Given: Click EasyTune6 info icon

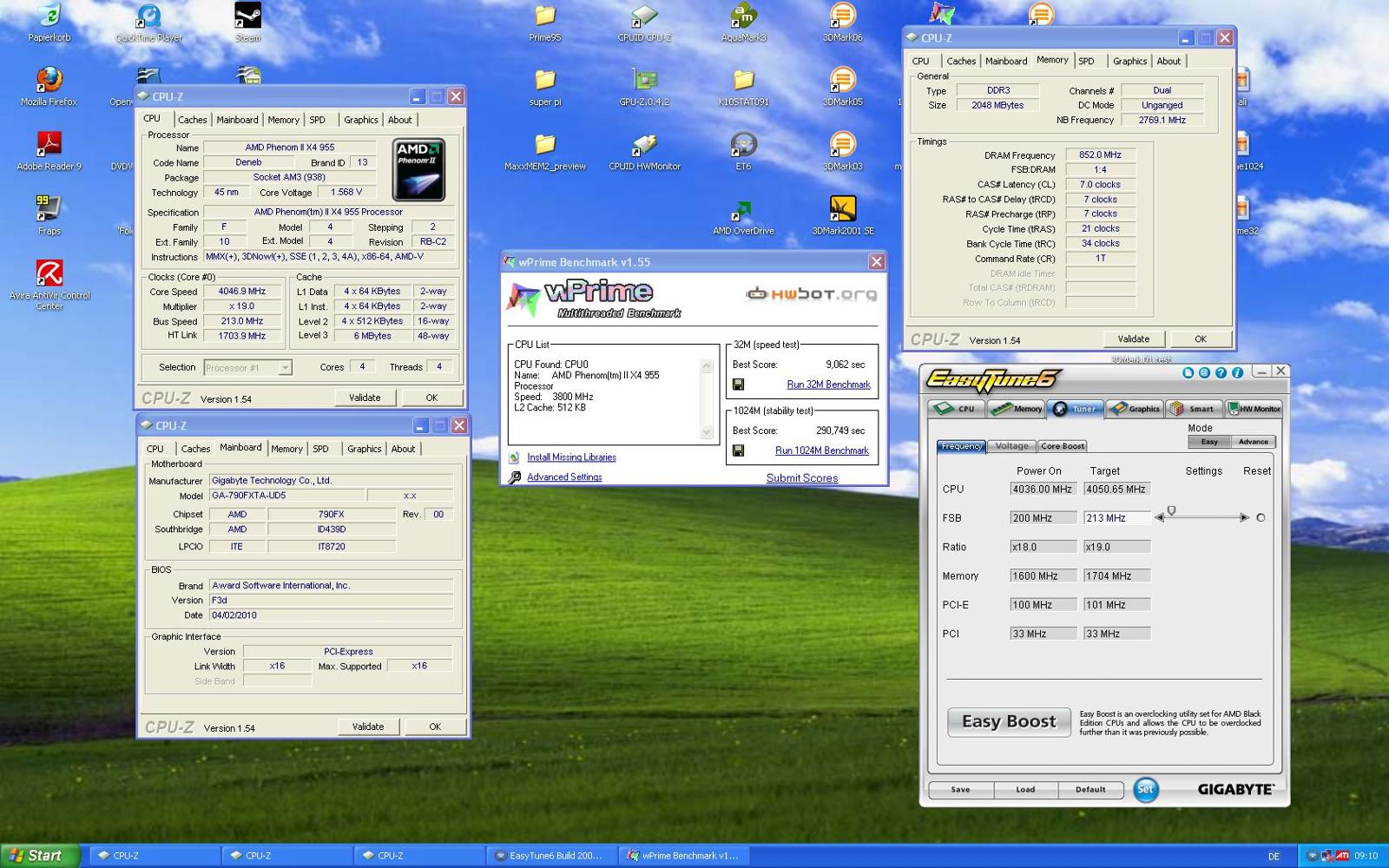Looking at the screenshot, I should 1237,372.
